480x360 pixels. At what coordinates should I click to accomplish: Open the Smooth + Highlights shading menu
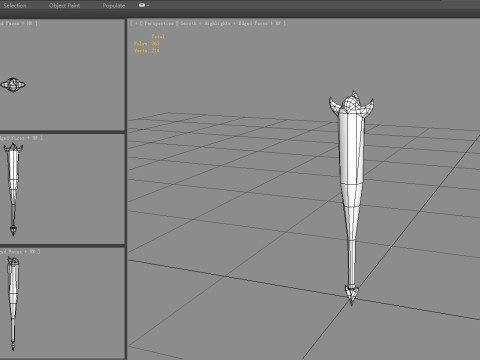(232, 23)
